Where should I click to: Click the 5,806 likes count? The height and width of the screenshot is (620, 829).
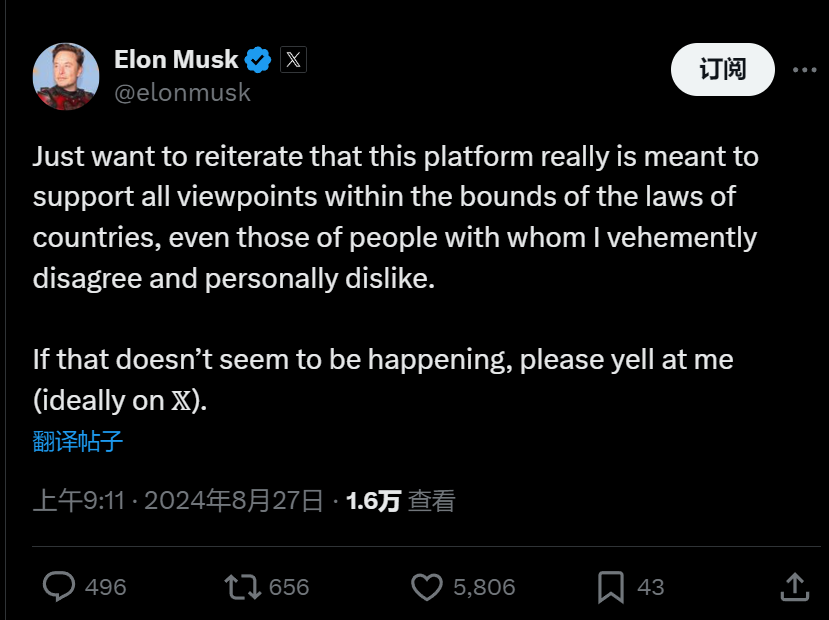[484, 587]
